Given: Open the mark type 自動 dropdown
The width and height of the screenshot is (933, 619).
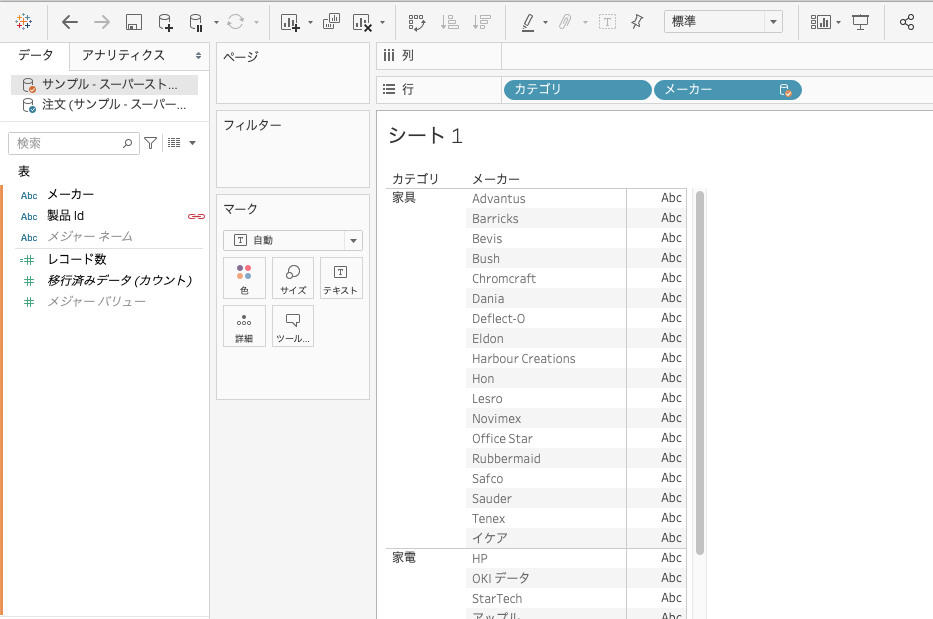Looking at the screenshot, I should [x=293, y=240].
